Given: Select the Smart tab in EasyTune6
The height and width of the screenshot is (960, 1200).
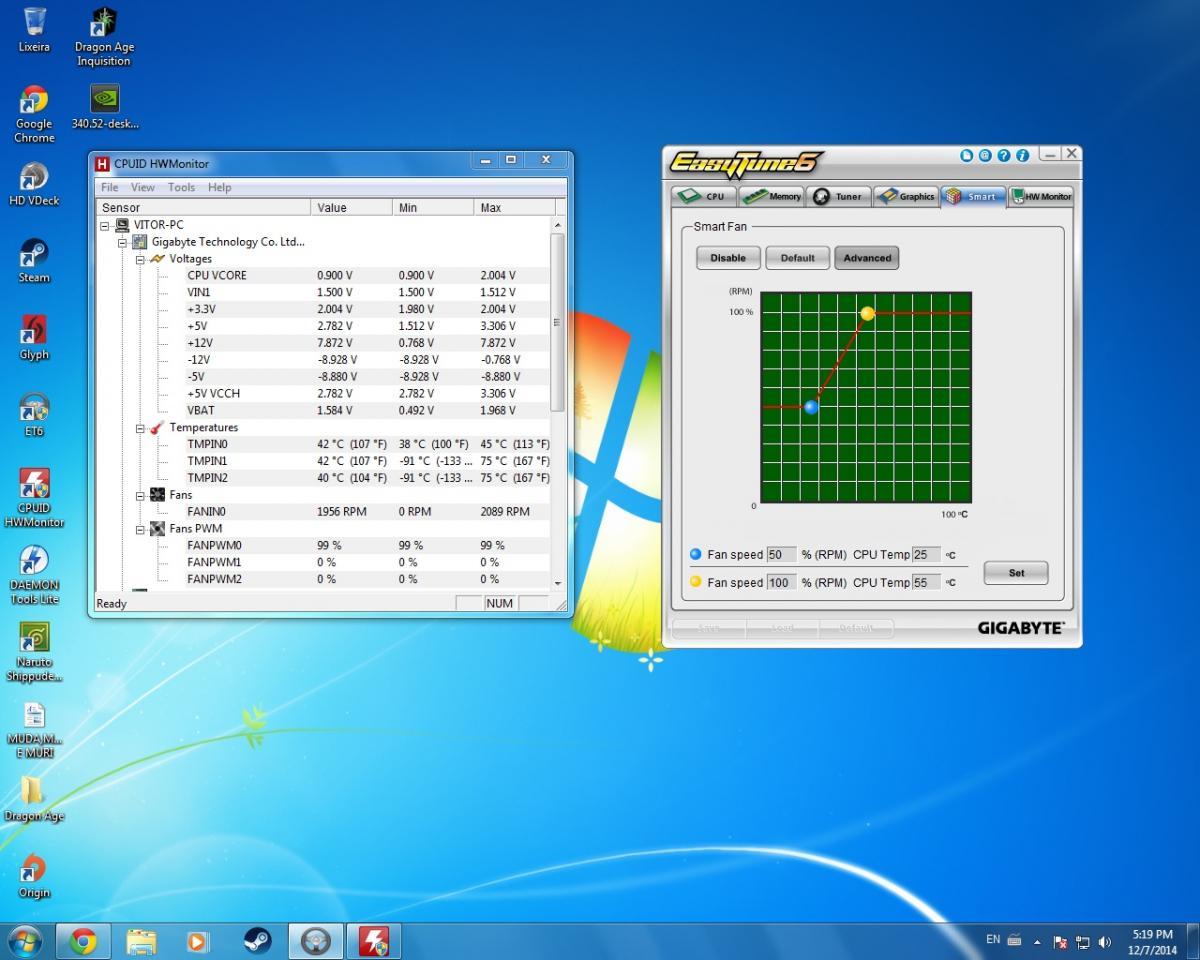Looking at the screenshot, I should pos(973,196).
